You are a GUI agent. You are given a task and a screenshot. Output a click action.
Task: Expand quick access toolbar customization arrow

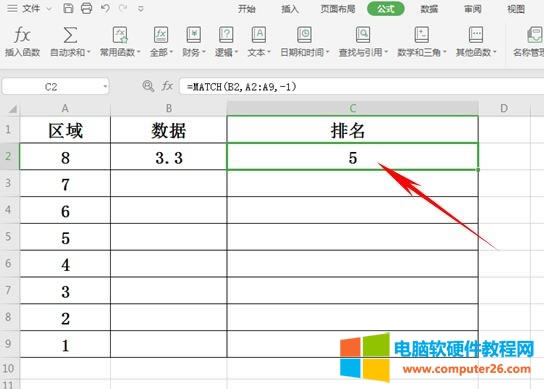[141, 9]
